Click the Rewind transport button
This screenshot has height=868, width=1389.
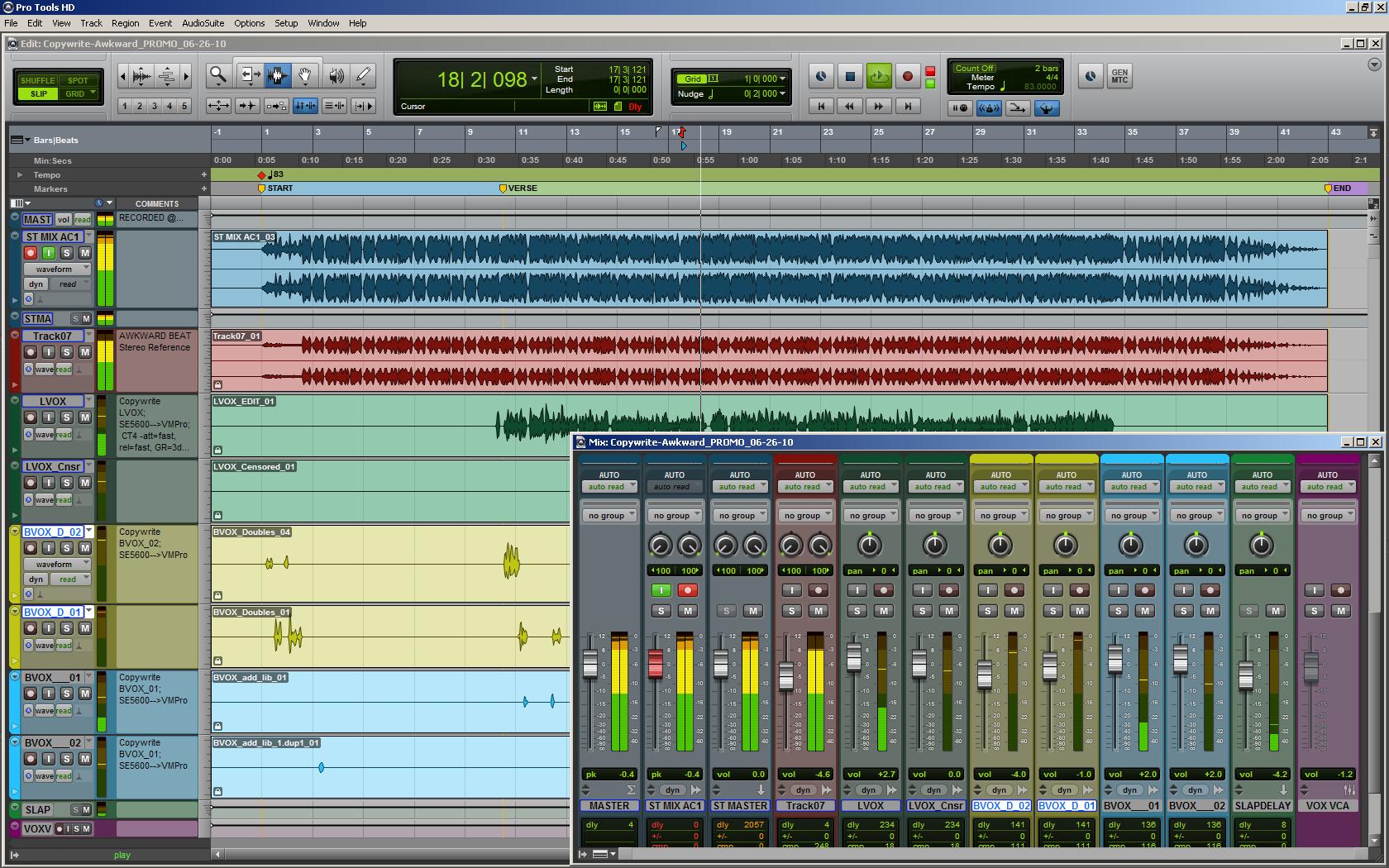(850, 106)
